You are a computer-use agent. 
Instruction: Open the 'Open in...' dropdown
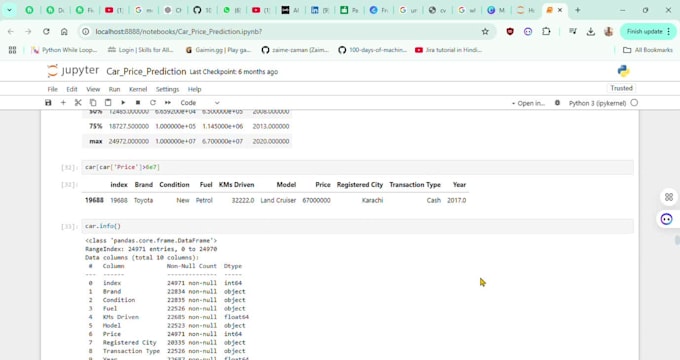click(528, 103)
